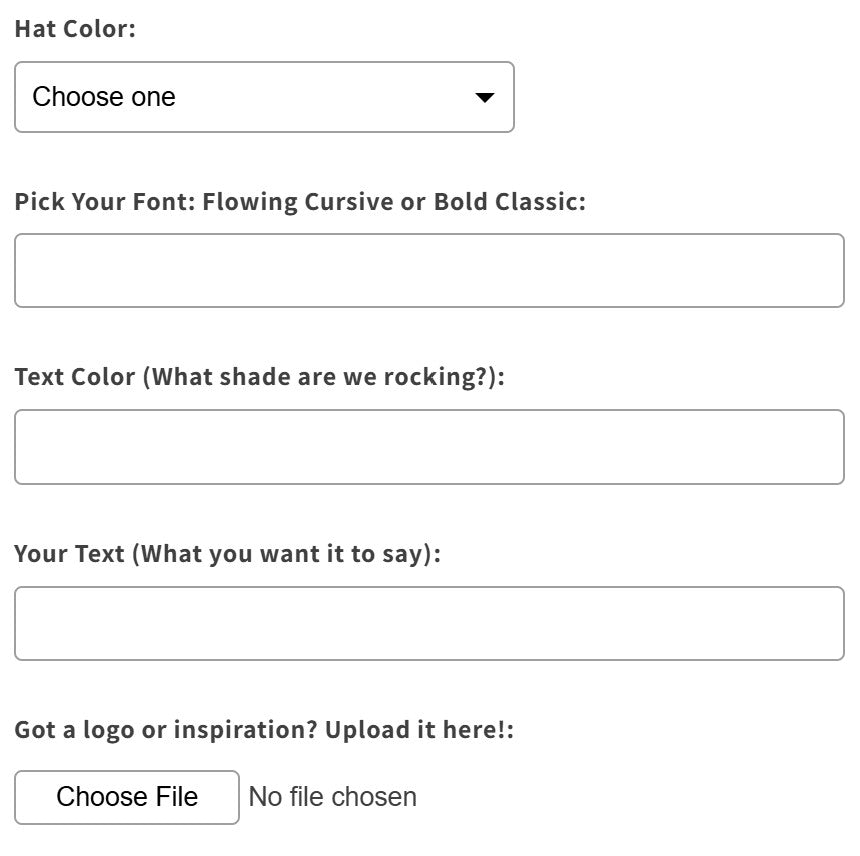Focus the Pick Your Font input field
The image size is (860, 856).
[x=429, y=271]
